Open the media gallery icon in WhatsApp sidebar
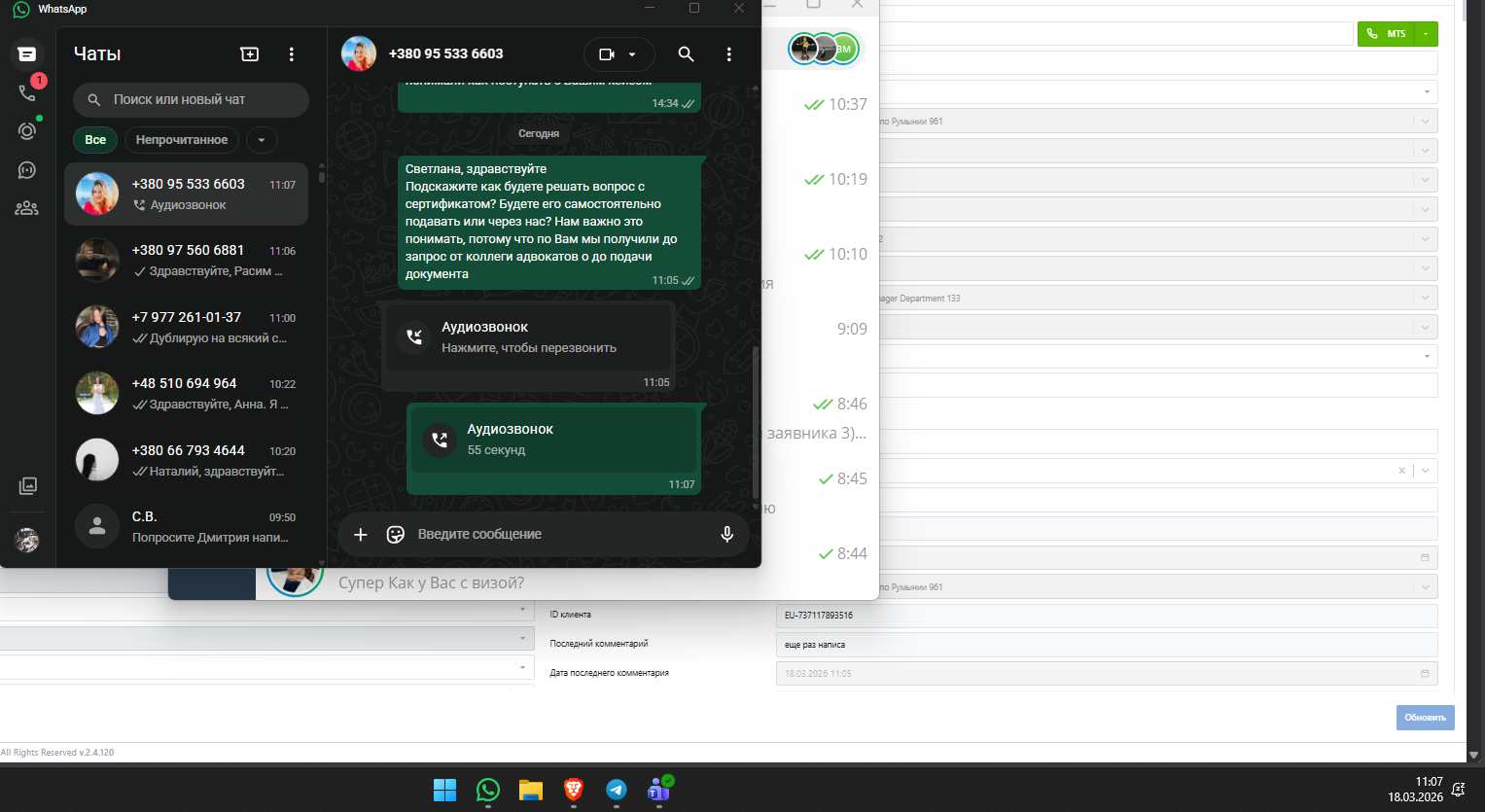Viewport: 1485px width, 812px height. [27, 485]
